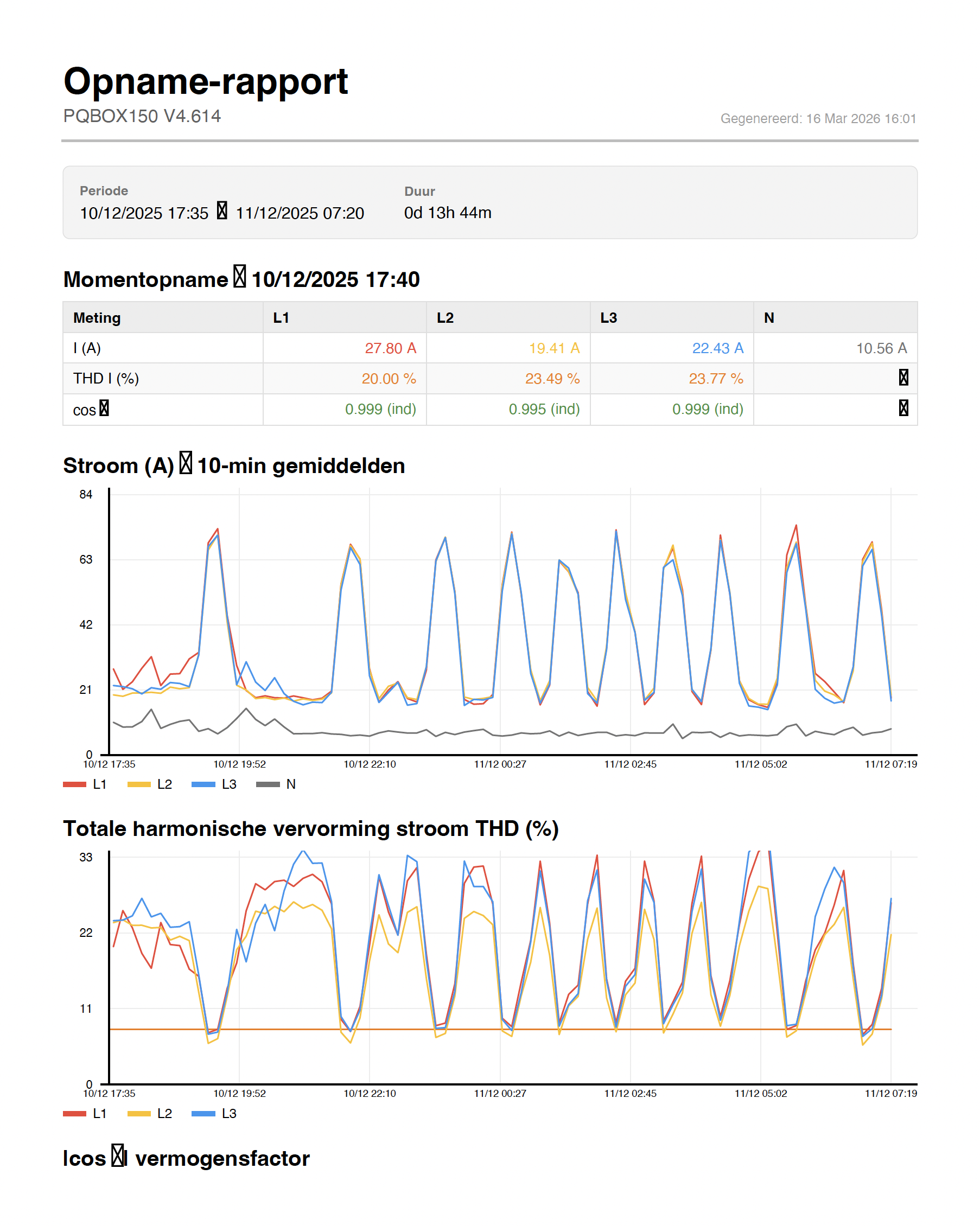Click the 23.49 % THD value for L2
The height and width of the screenshot is (1226, 980).
pos(552,379)
